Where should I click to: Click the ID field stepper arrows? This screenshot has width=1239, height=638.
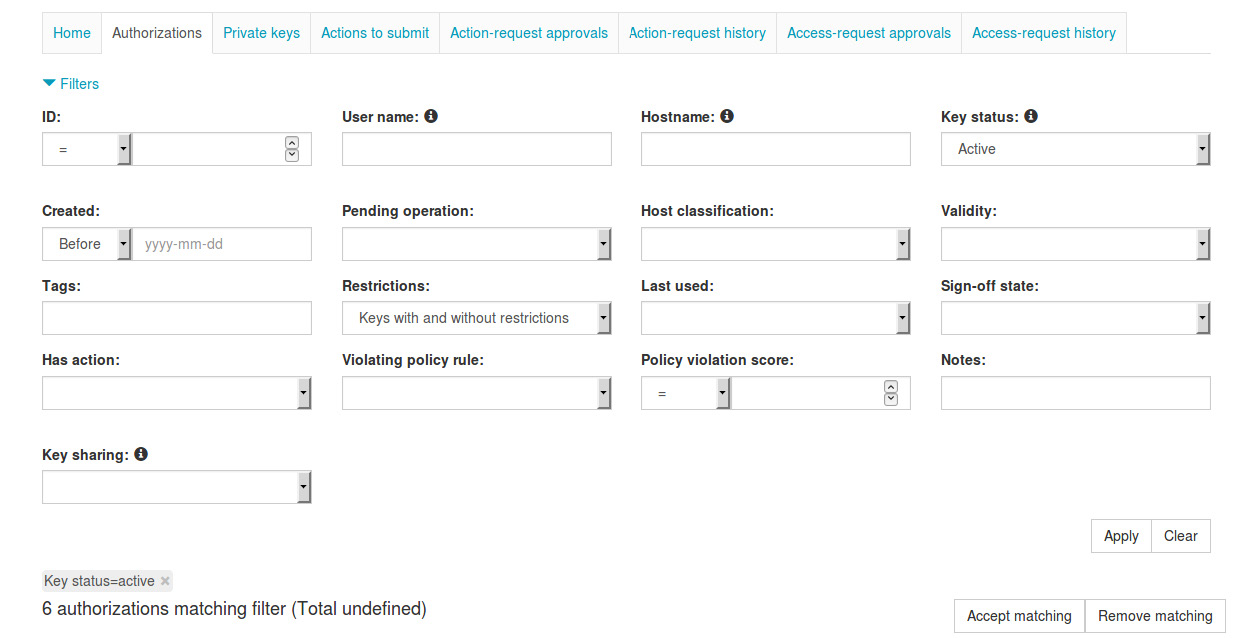pos(292,149)
